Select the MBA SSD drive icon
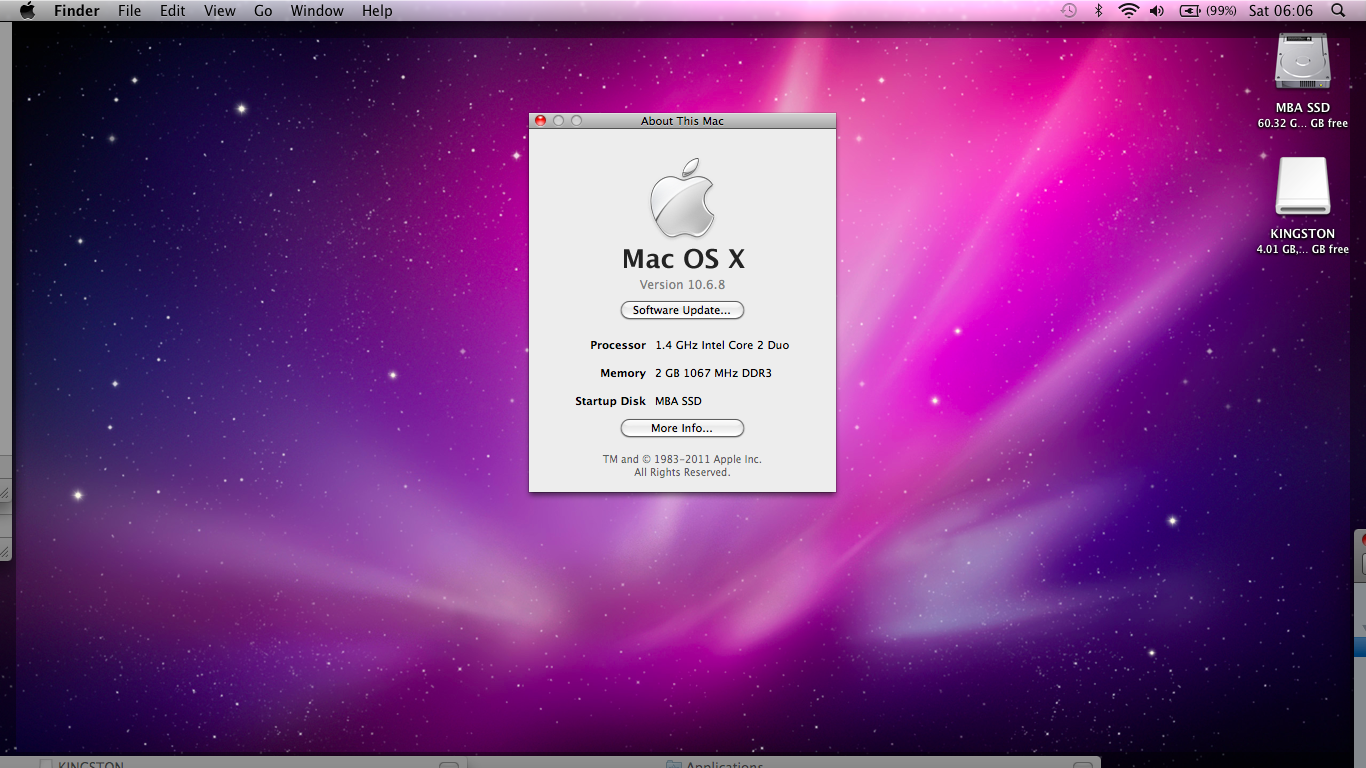Image resolution: width=1366 pixels, height=768 pixels. tap(1303, 62)
